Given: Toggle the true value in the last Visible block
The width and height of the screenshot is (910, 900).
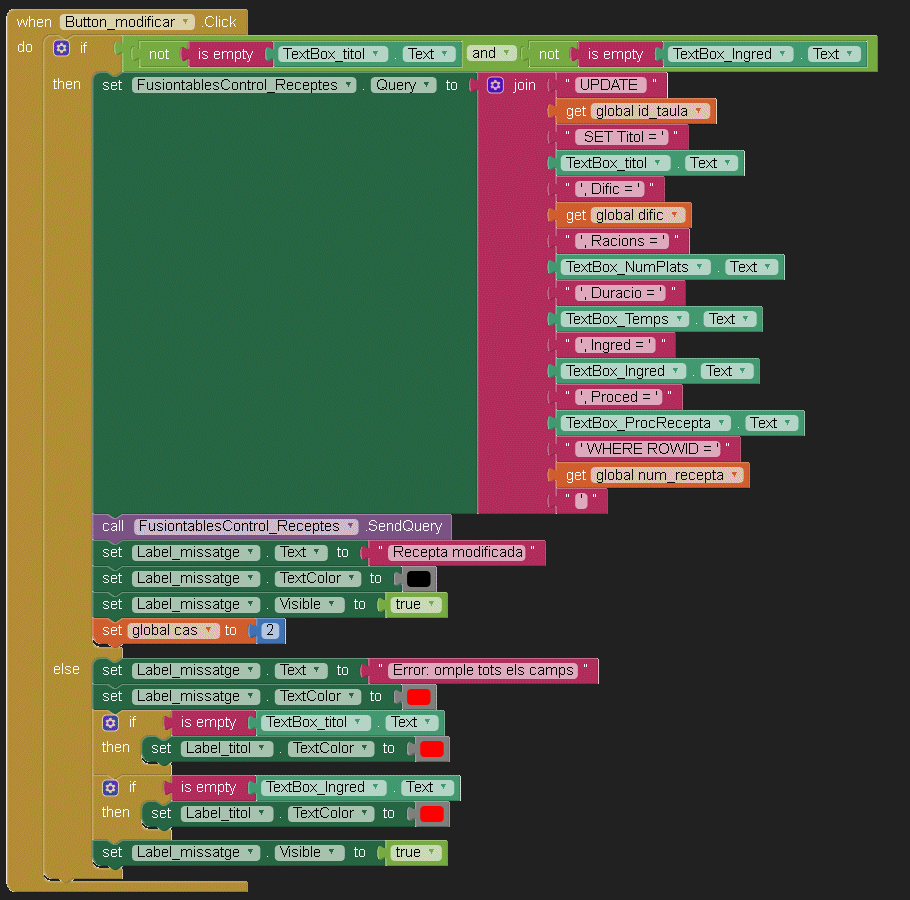Looking at the screenshot, I should 416,852.
